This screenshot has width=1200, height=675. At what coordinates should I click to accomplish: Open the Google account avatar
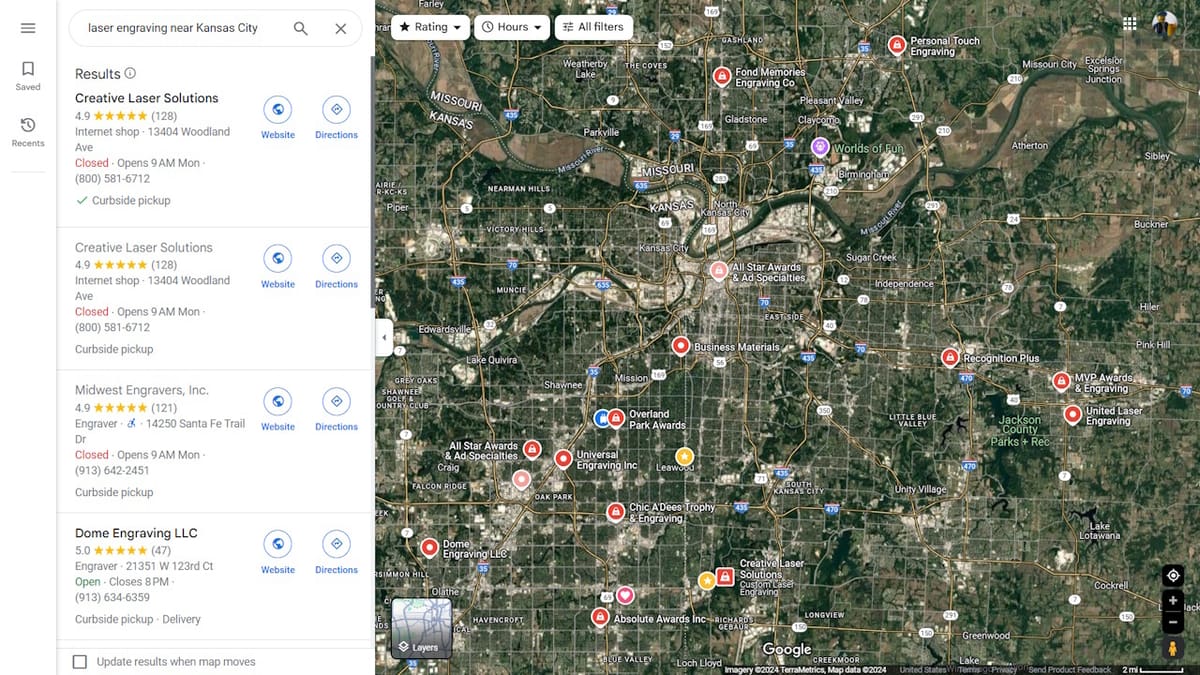tap(1164, 24)
